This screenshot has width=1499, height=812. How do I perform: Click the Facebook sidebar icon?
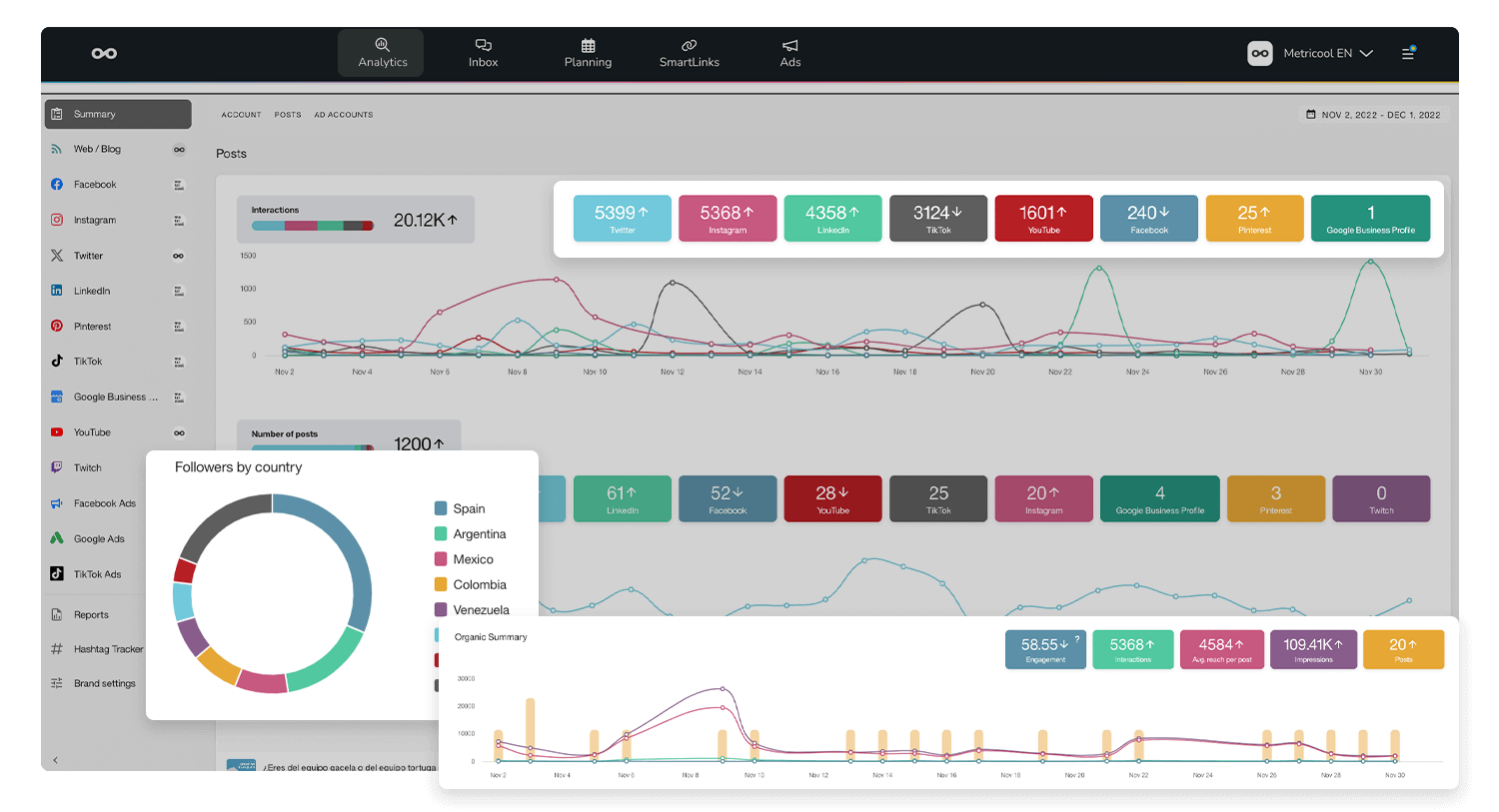[57, 185]
